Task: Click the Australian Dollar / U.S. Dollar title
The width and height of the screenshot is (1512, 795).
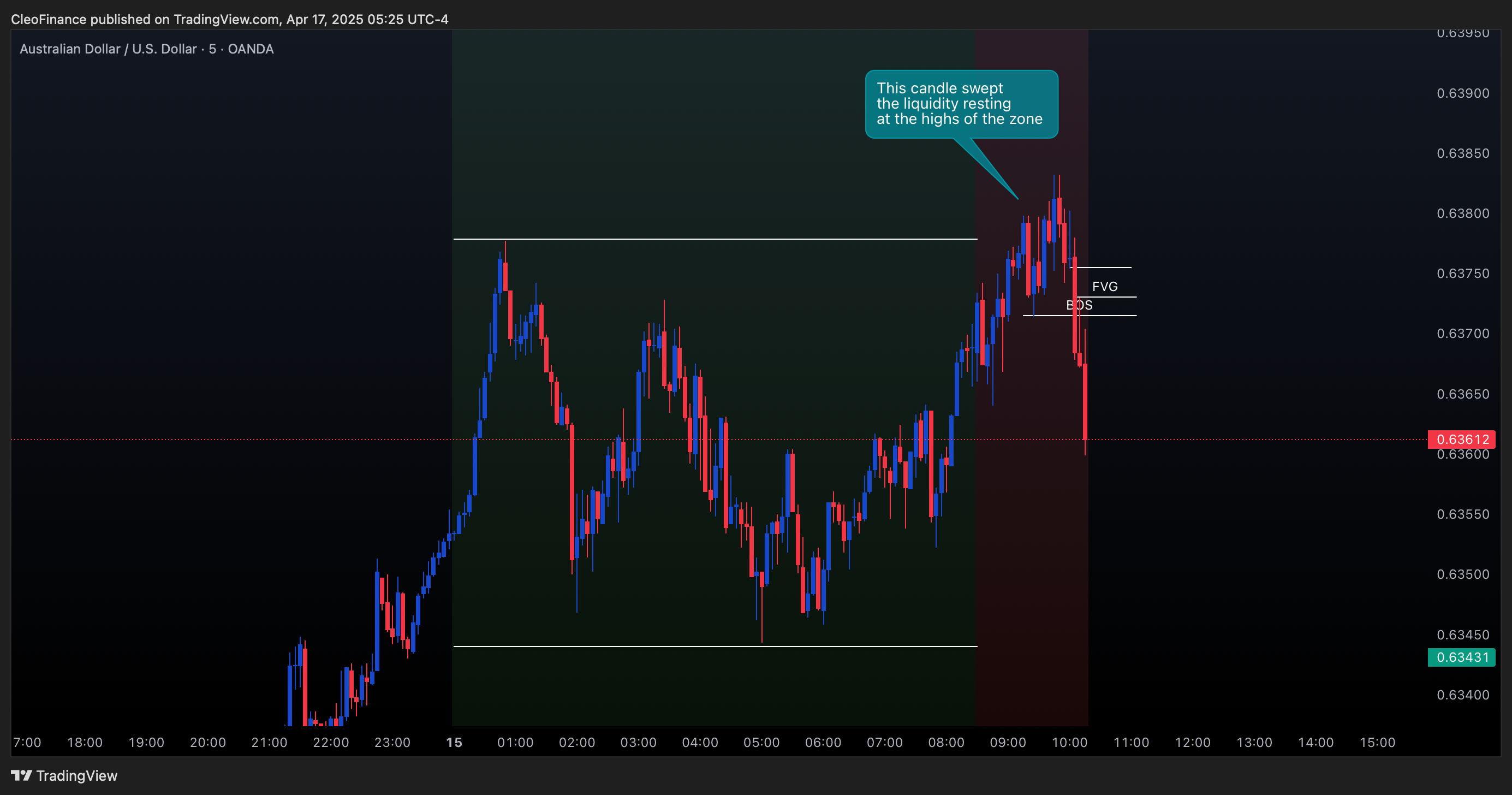Action: click(x=147, y=49)
